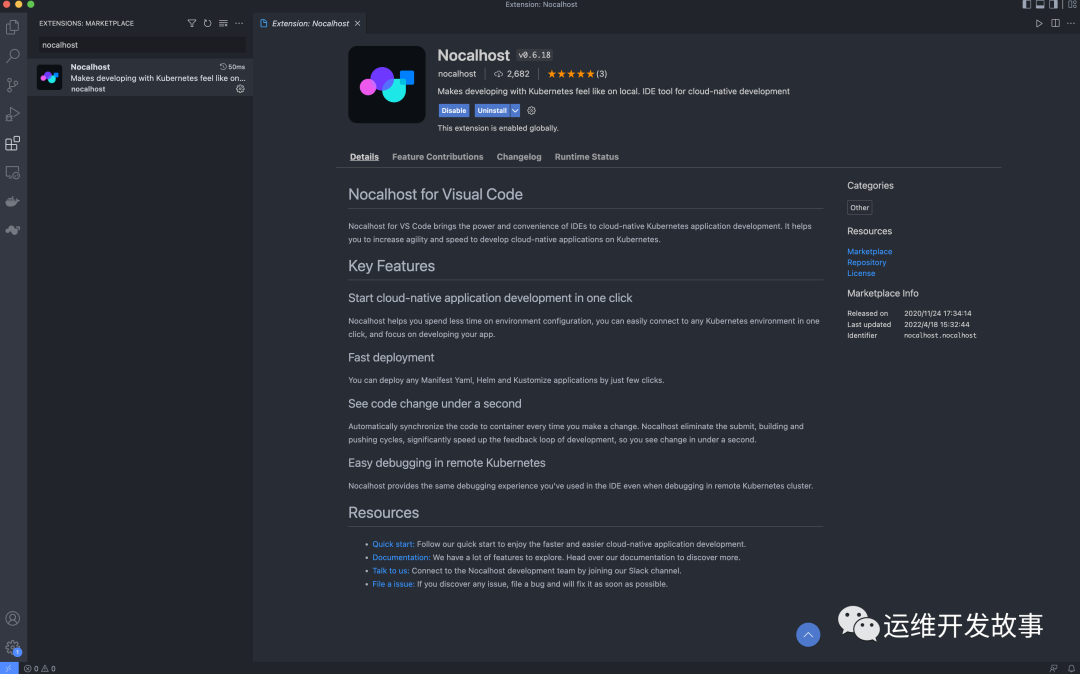The image size is (1080, 674).
Task: Open the License resource link
Action: (x=861, y=273)
